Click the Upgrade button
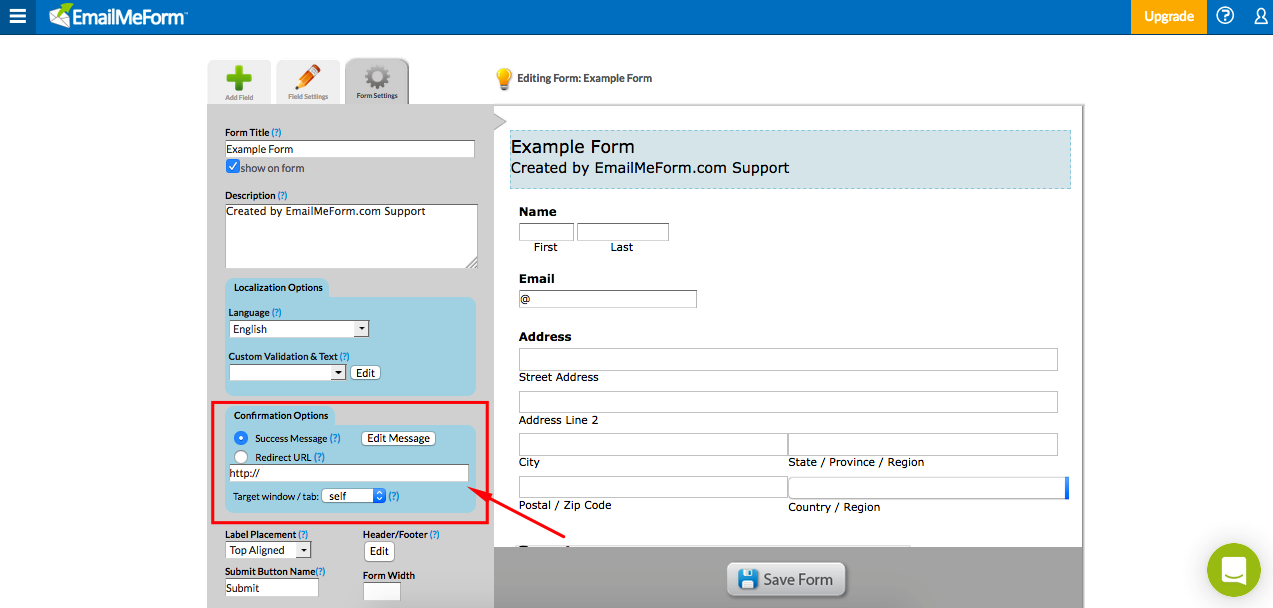This screenshot has width=1273, height=608. tap(1169, 17)
